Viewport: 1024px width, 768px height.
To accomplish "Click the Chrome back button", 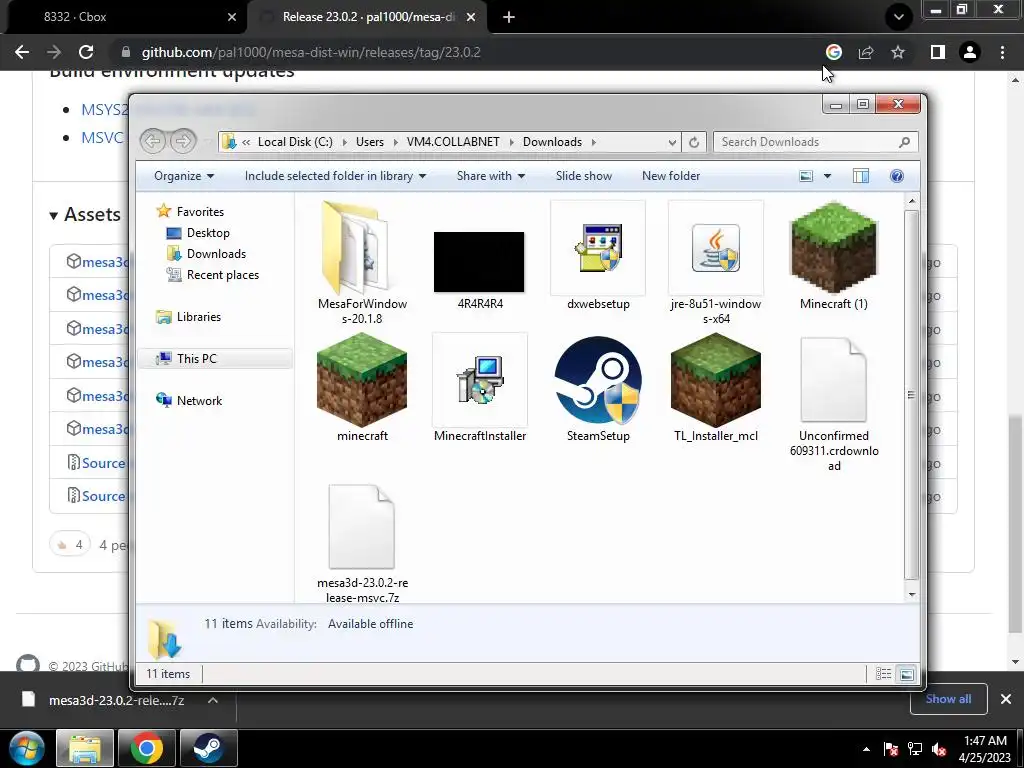I will [x=22, y=52].
